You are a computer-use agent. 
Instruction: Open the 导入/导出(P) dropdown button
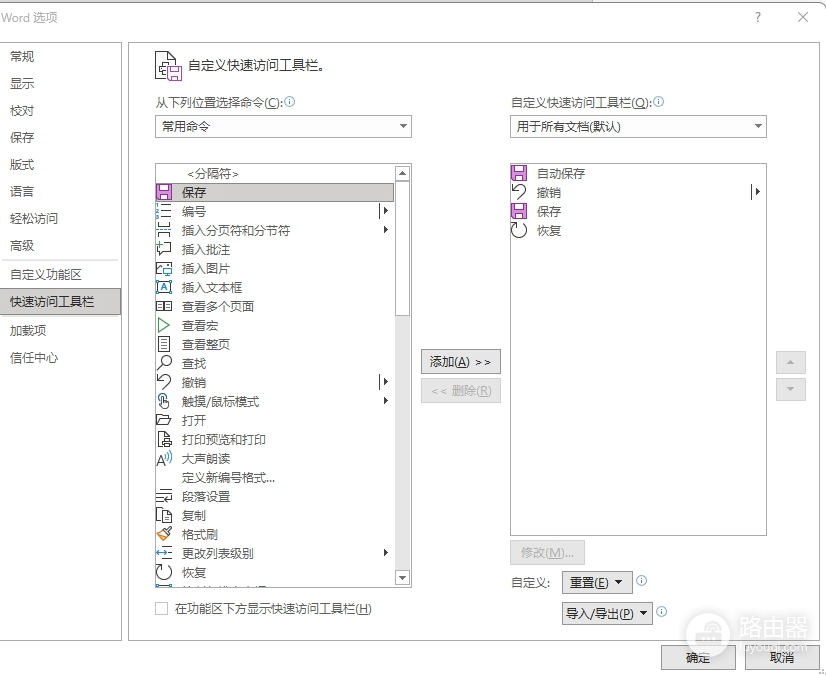[x=607, y=613]
